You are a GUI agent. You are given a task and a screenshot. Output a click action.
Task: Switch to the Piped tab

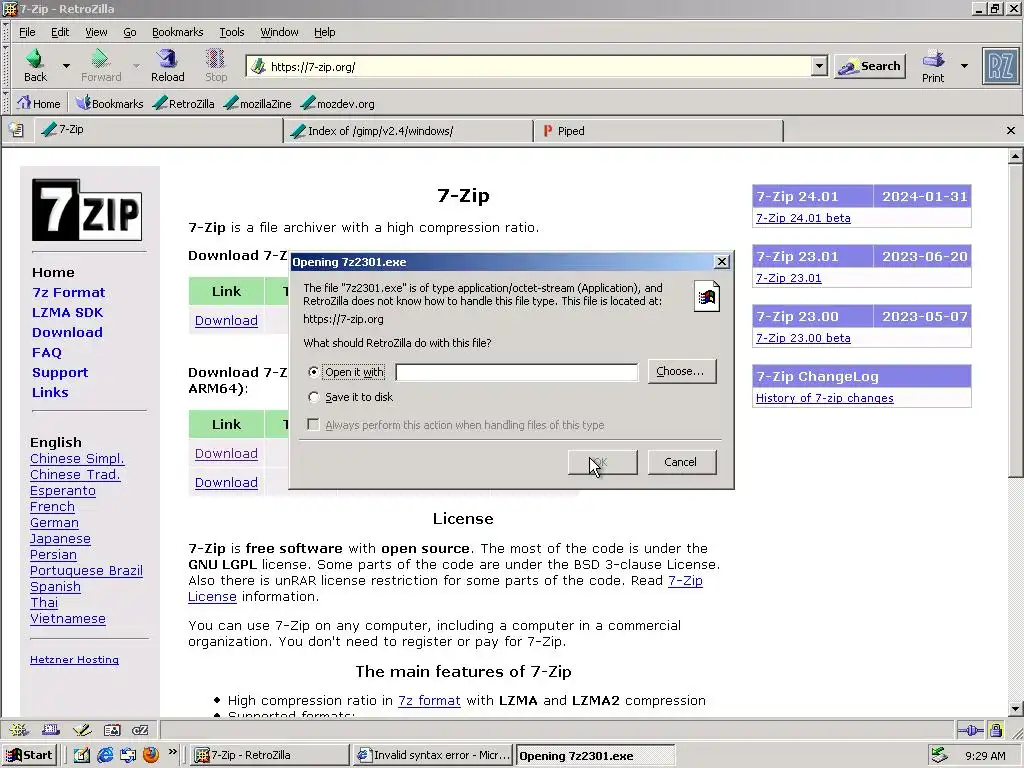658,131
